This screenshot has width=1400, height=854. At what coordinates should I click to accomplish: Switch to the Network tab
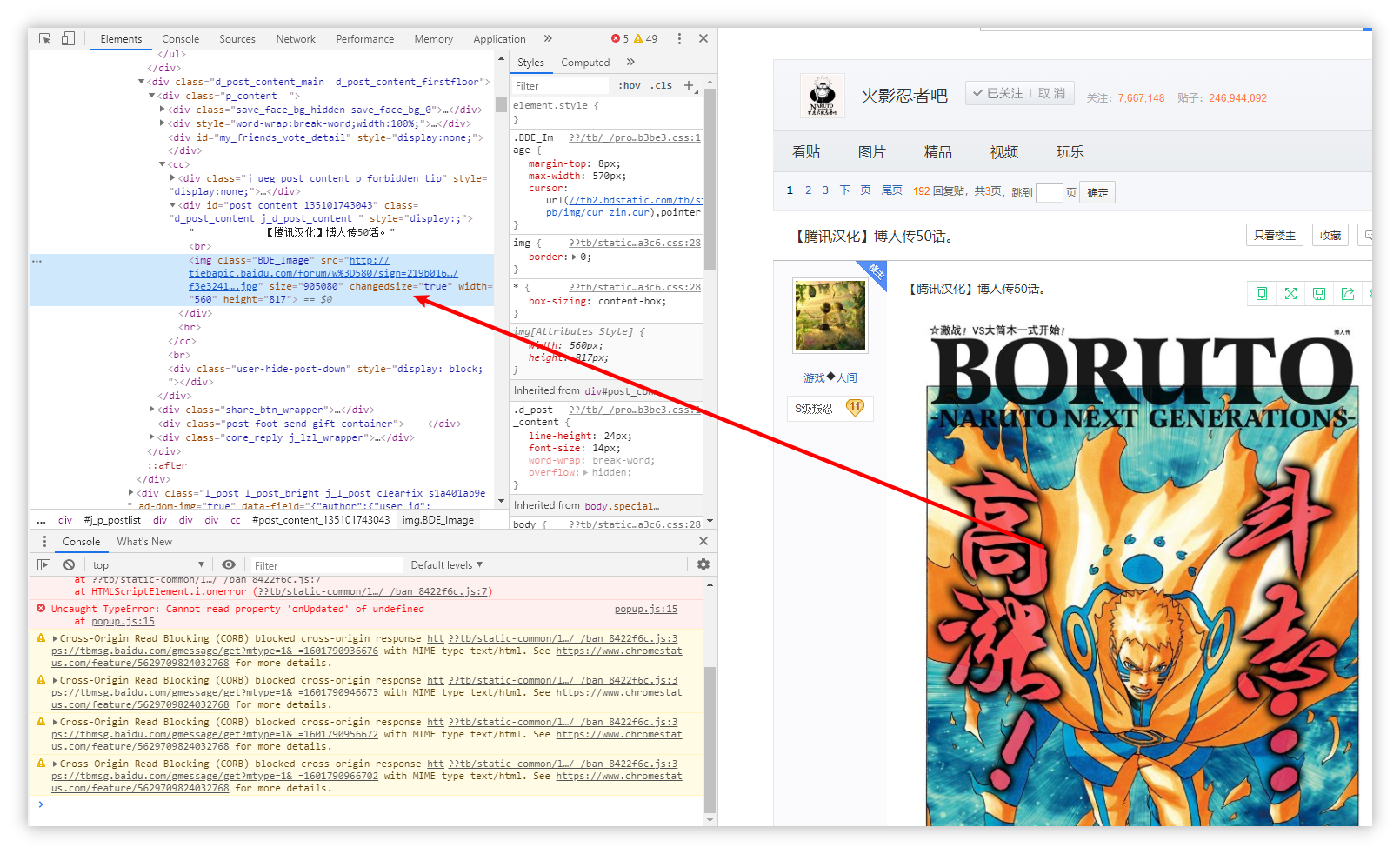(296, 39)
